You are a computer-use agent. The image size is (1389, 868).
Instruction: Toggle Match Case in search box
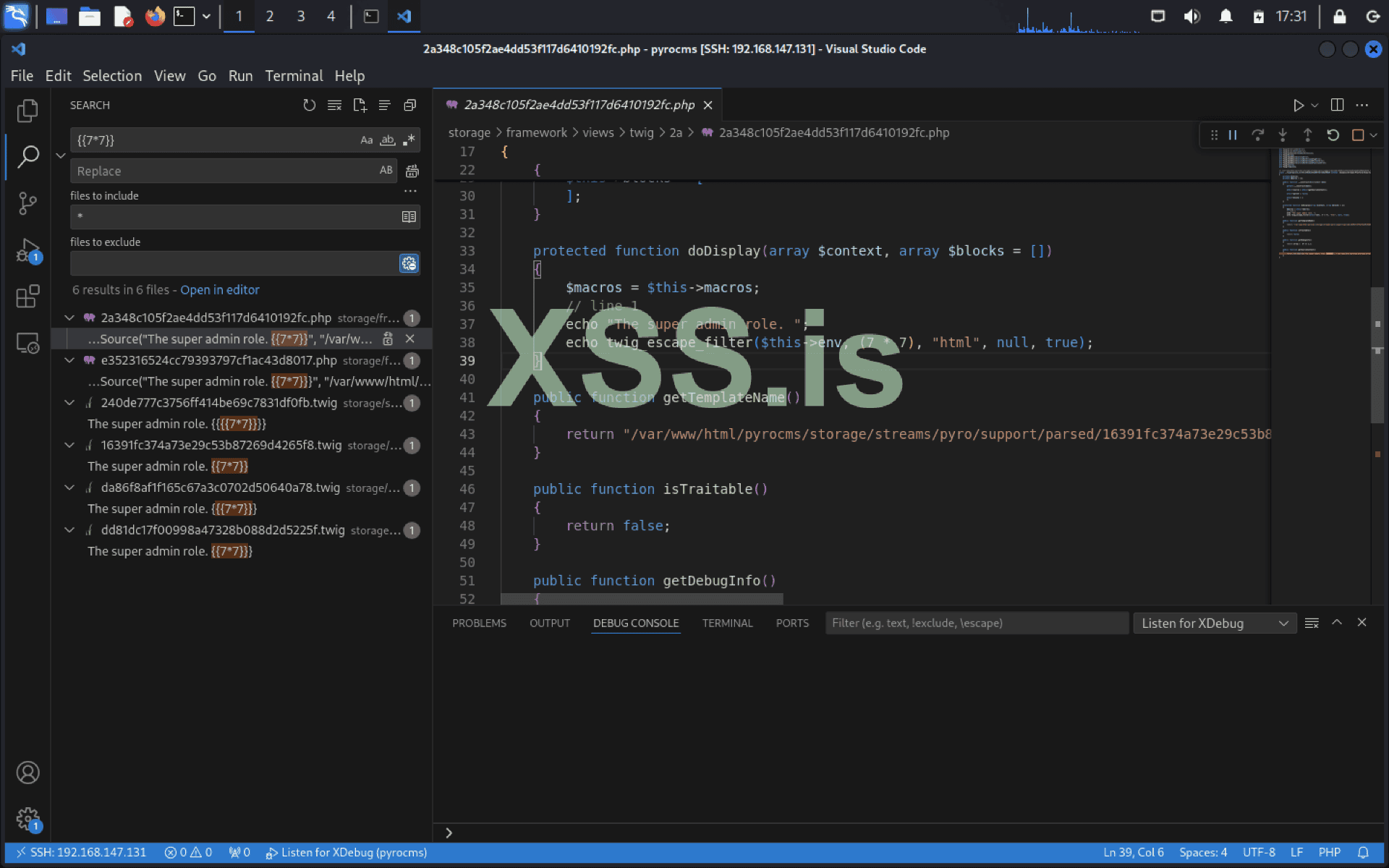[367, 140]
